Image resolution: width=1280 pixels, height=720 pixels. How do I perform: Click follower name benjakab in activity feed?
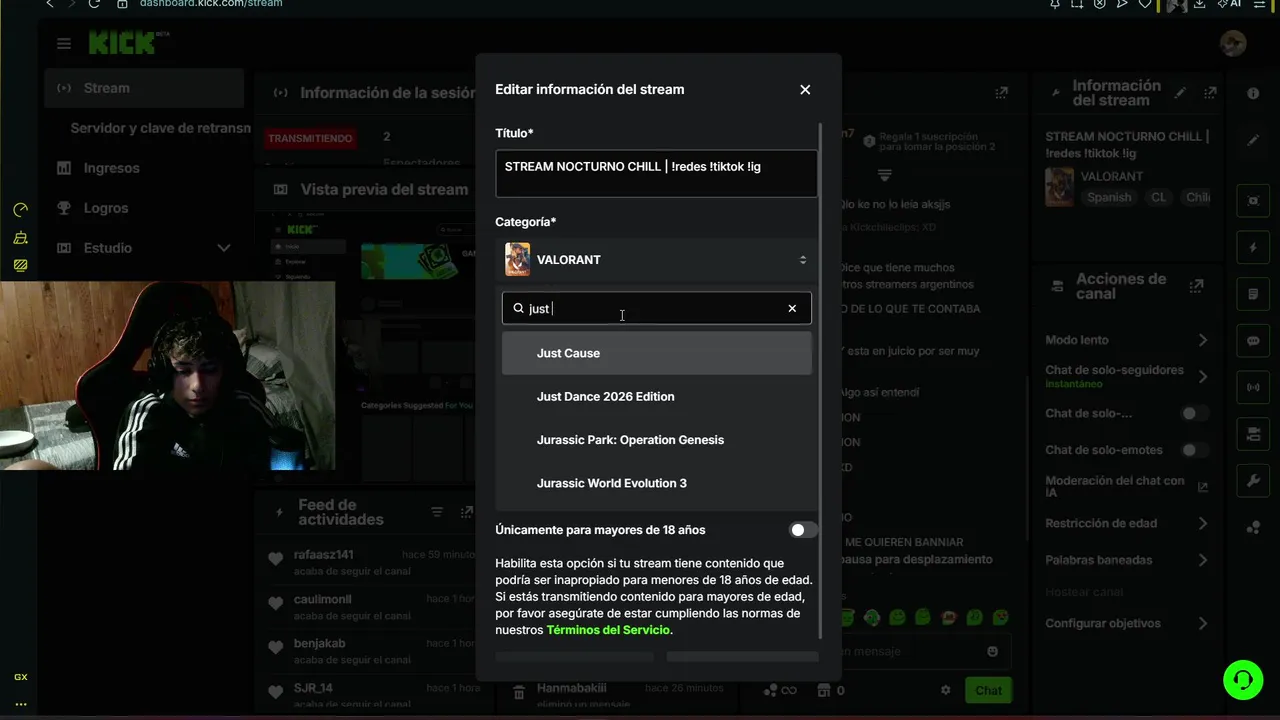coord(319,643)
